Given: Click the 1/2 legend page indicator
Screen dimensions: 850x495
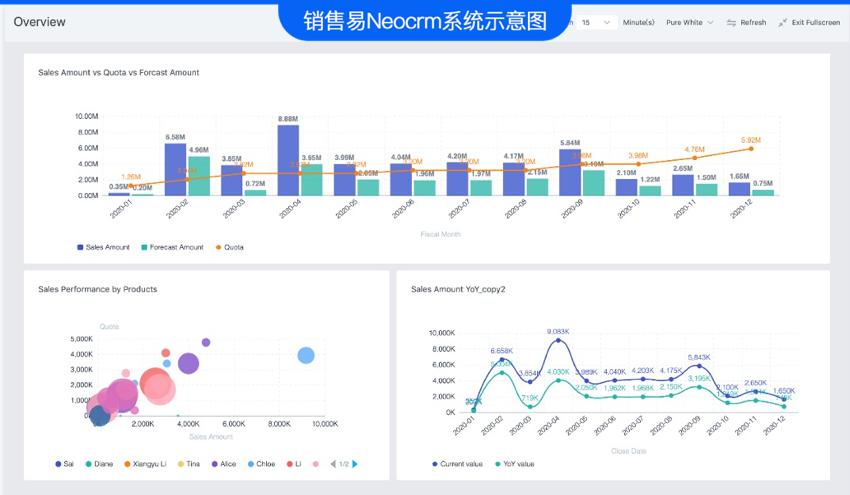Looking at the screenshot, I should click(344, 464).
